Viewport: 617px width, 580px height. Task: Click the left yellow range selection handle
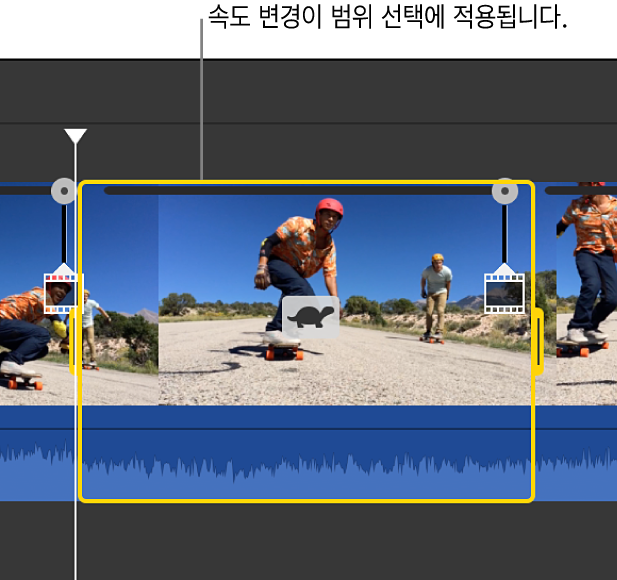(74, 341)
